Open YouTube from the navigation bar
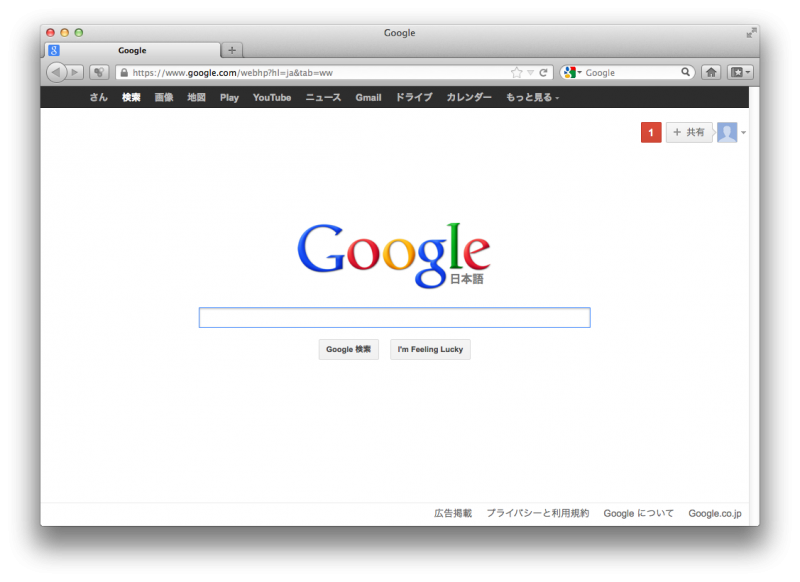Screen dimensions: 800x582 [272, 97]
